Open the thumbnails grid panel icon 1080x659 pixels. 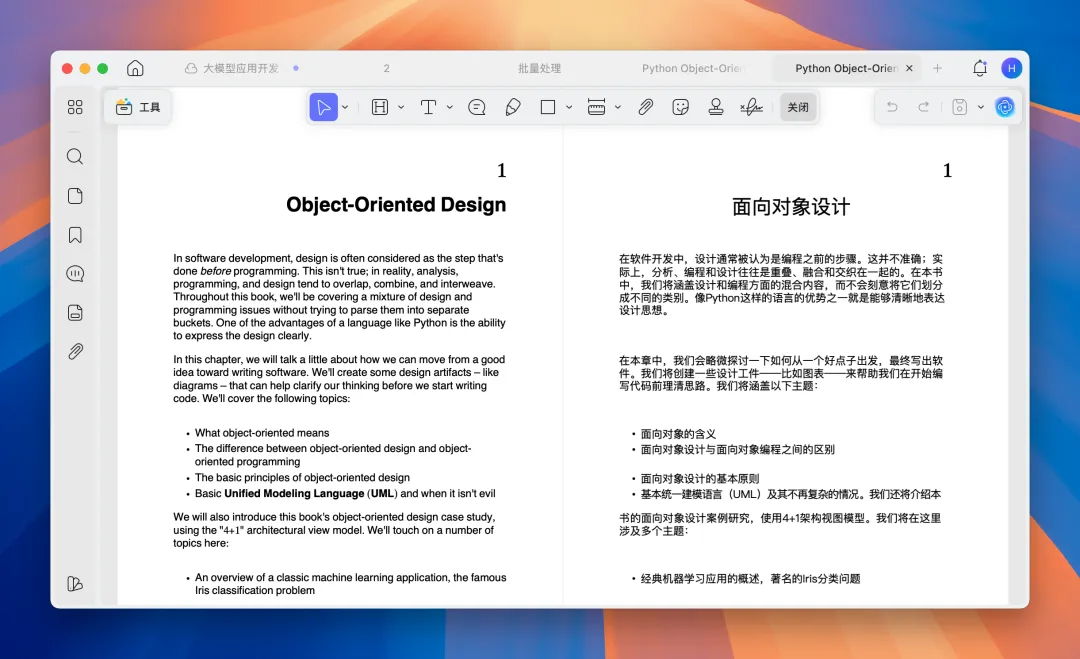75,107
